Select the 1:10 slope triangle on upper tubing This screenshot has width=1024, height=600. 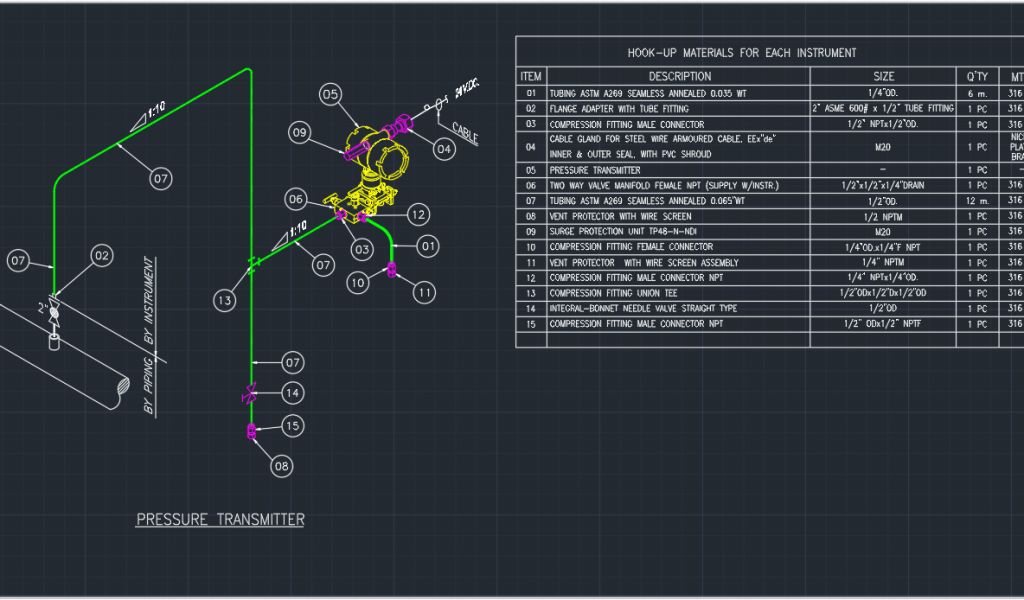click(140, 120)
